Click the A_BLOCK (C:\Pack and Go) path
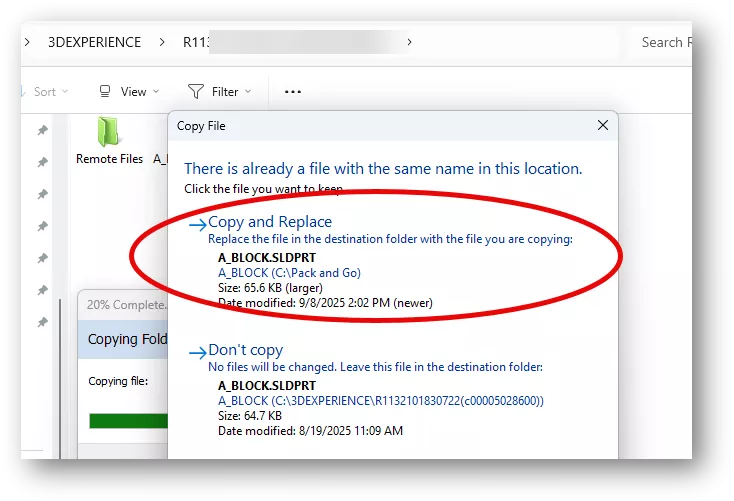Viewport: 734px width, 501px height. 289,273
